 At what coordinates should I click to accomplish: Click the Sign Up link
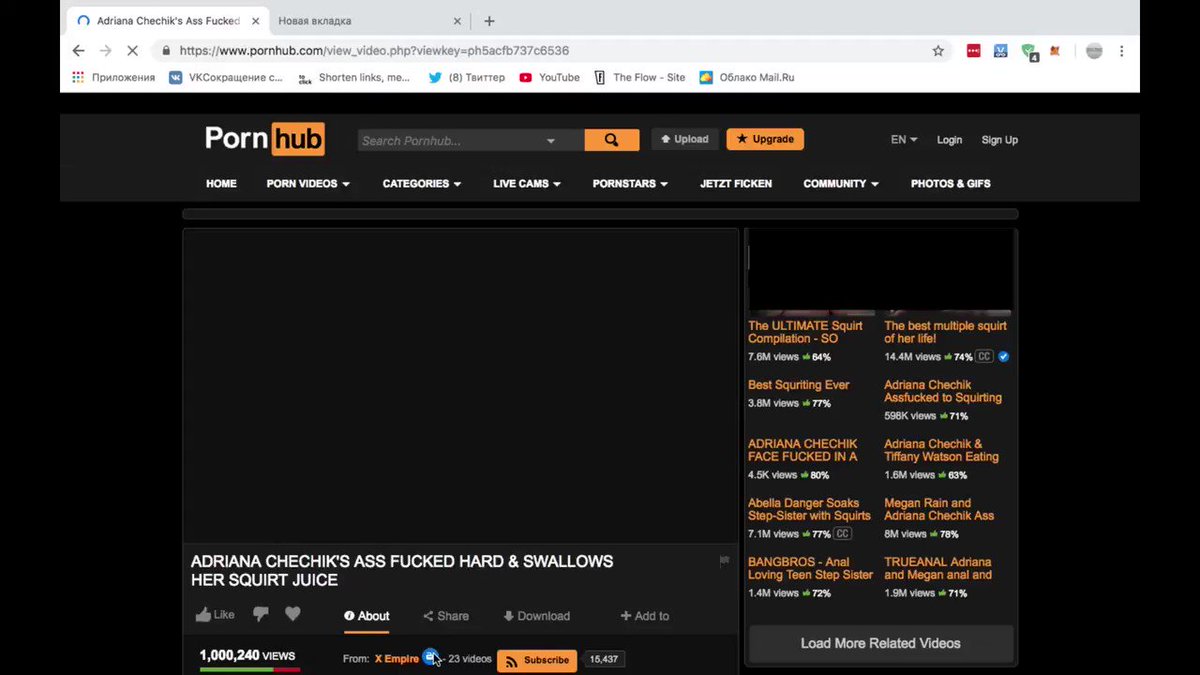[999, 140]
